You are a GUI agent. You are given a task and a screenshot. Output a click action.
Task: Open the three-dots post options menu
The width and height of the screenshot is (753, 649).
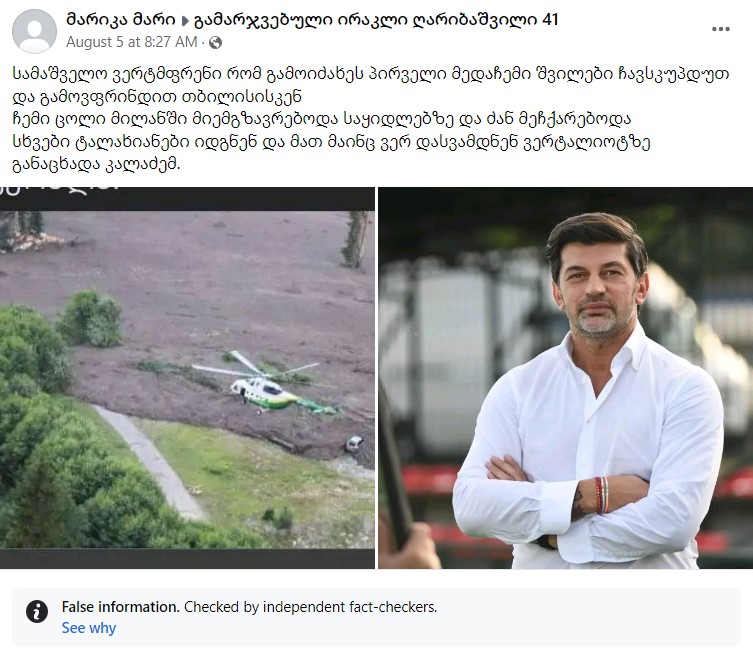pos(720,29)
